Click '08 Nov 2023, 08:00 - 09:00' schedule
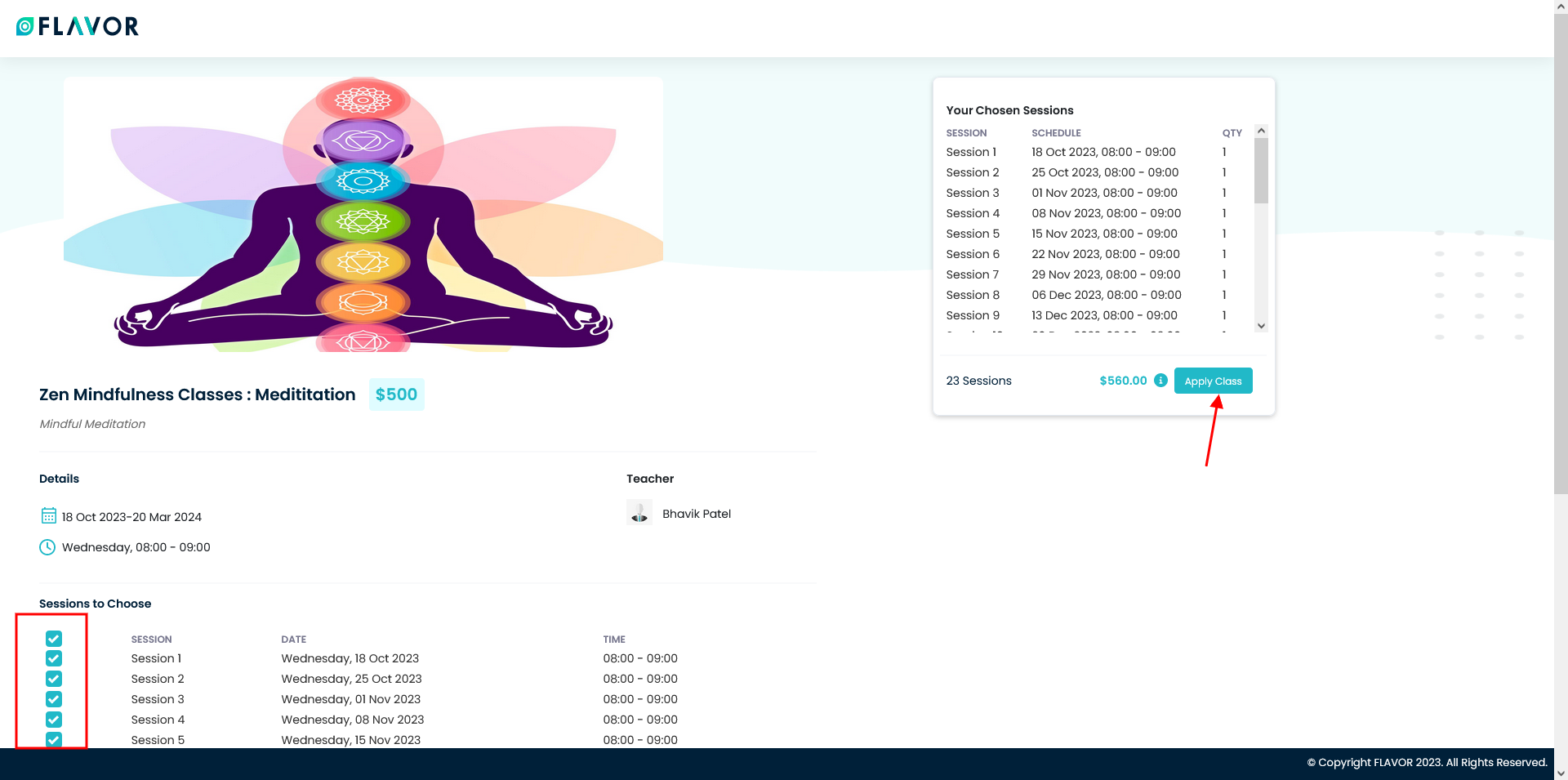The height and width of the screenshot is (780, 1568). pyautogui.click(x=1106, y=213)
